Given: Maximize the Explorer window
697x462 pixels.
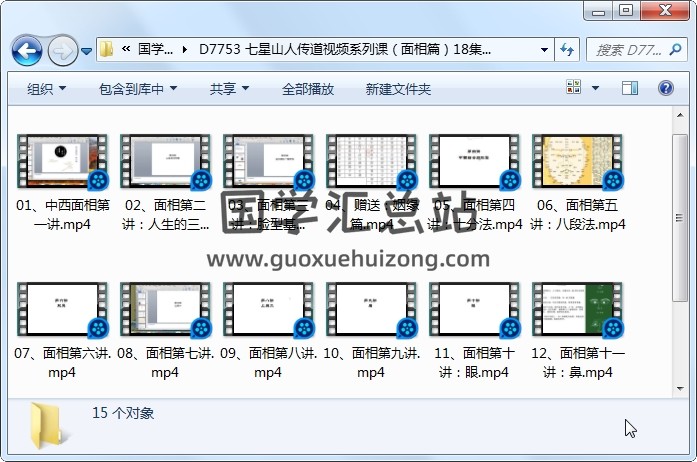Looking at the screenshot, I should (x=626, y=11).
